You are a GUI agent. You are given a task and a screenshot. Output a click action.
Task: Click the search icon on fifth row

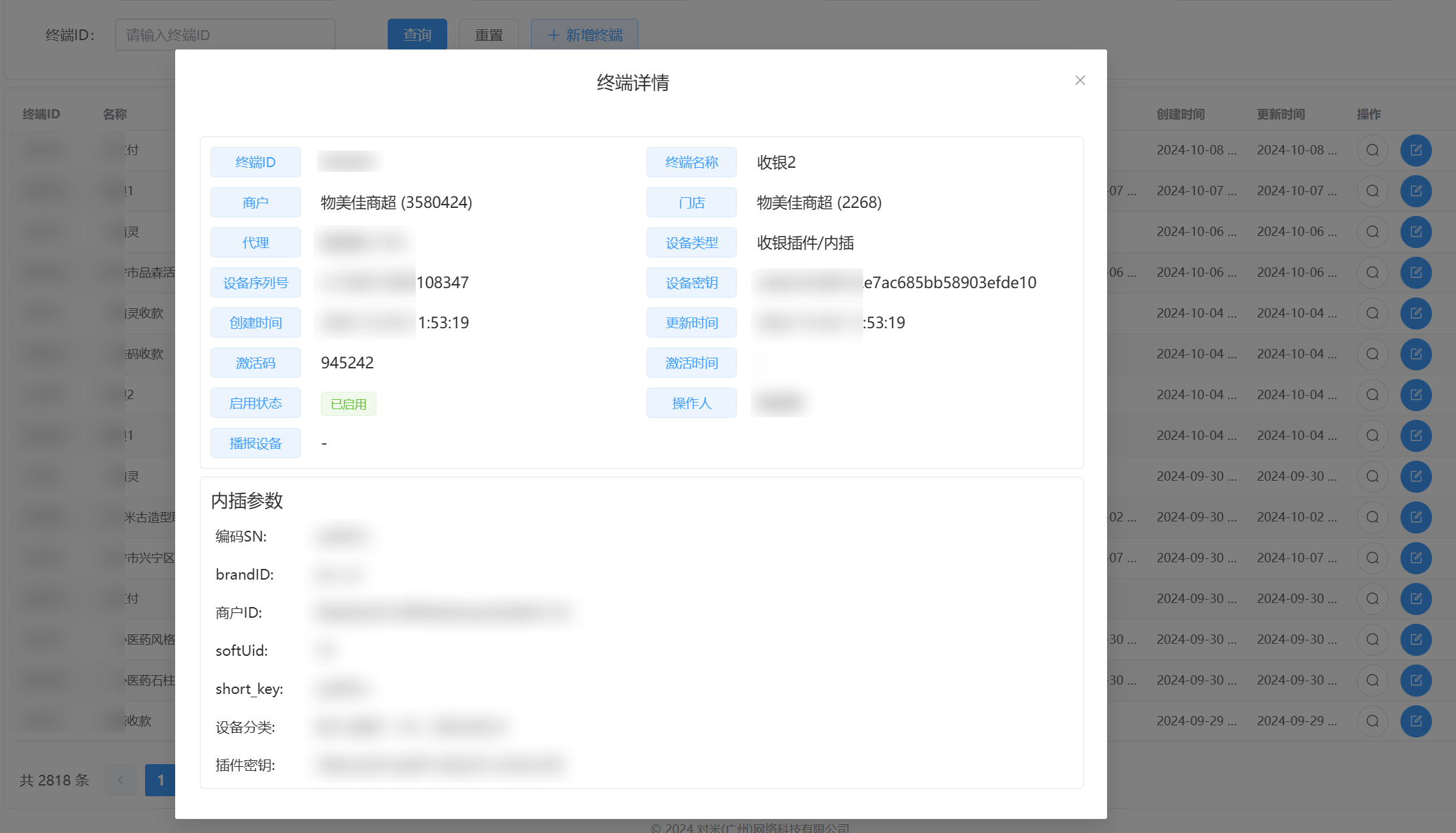point(1372,313)
